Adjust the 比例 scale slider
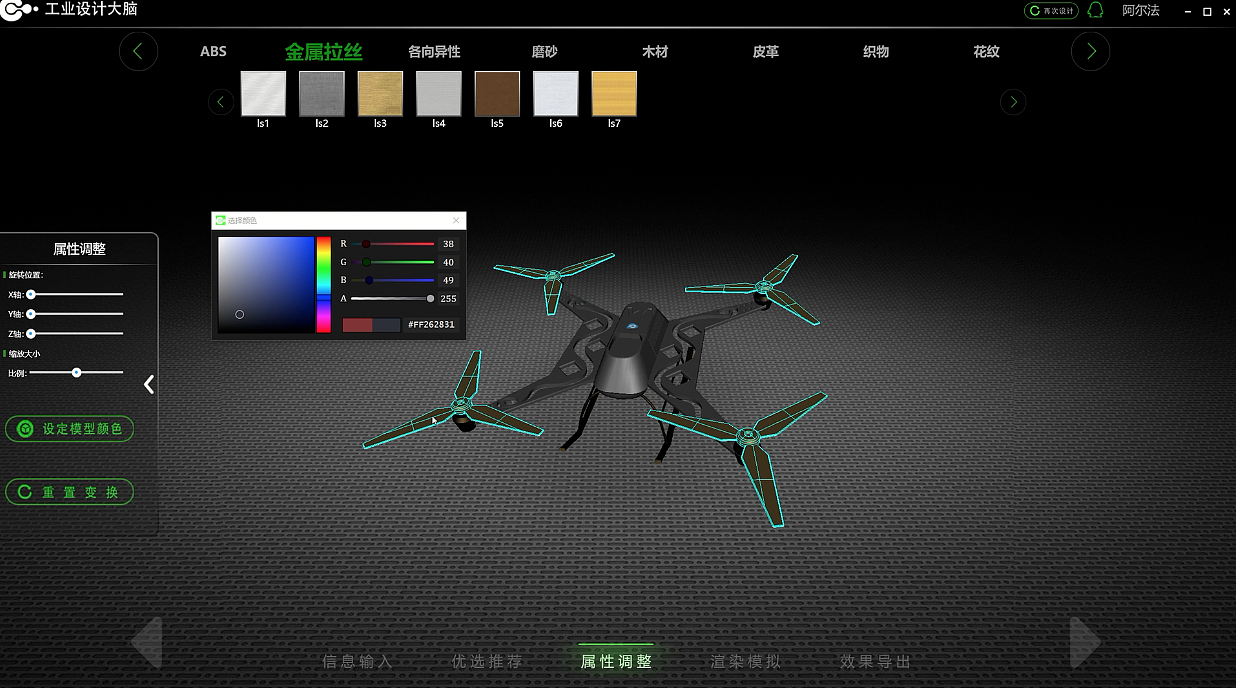1236x688 pixels. coord(76,372)
